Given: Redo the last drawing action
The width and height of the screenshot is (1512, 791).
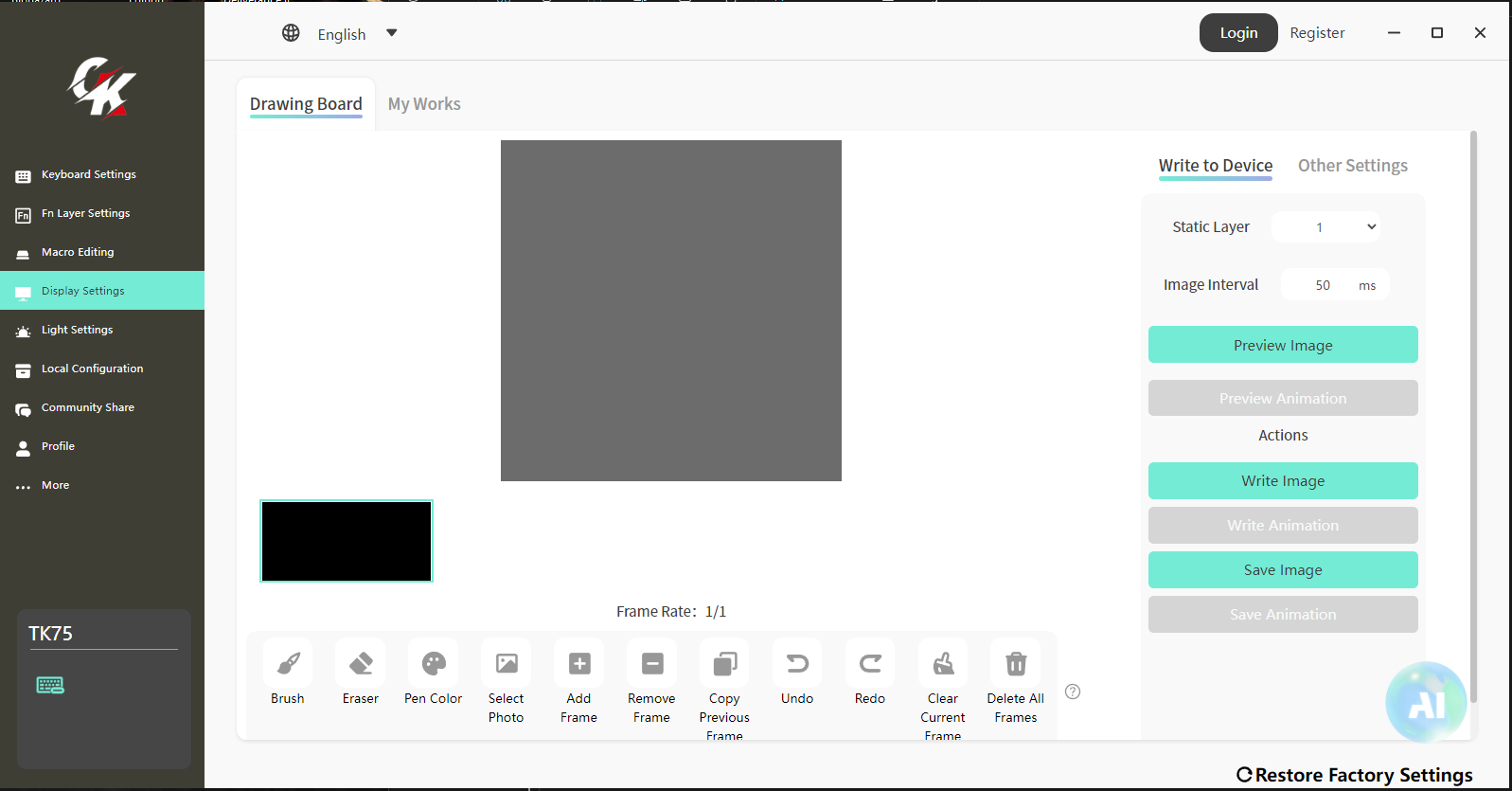Looking at the screenshot, I should tap(870, 664).
